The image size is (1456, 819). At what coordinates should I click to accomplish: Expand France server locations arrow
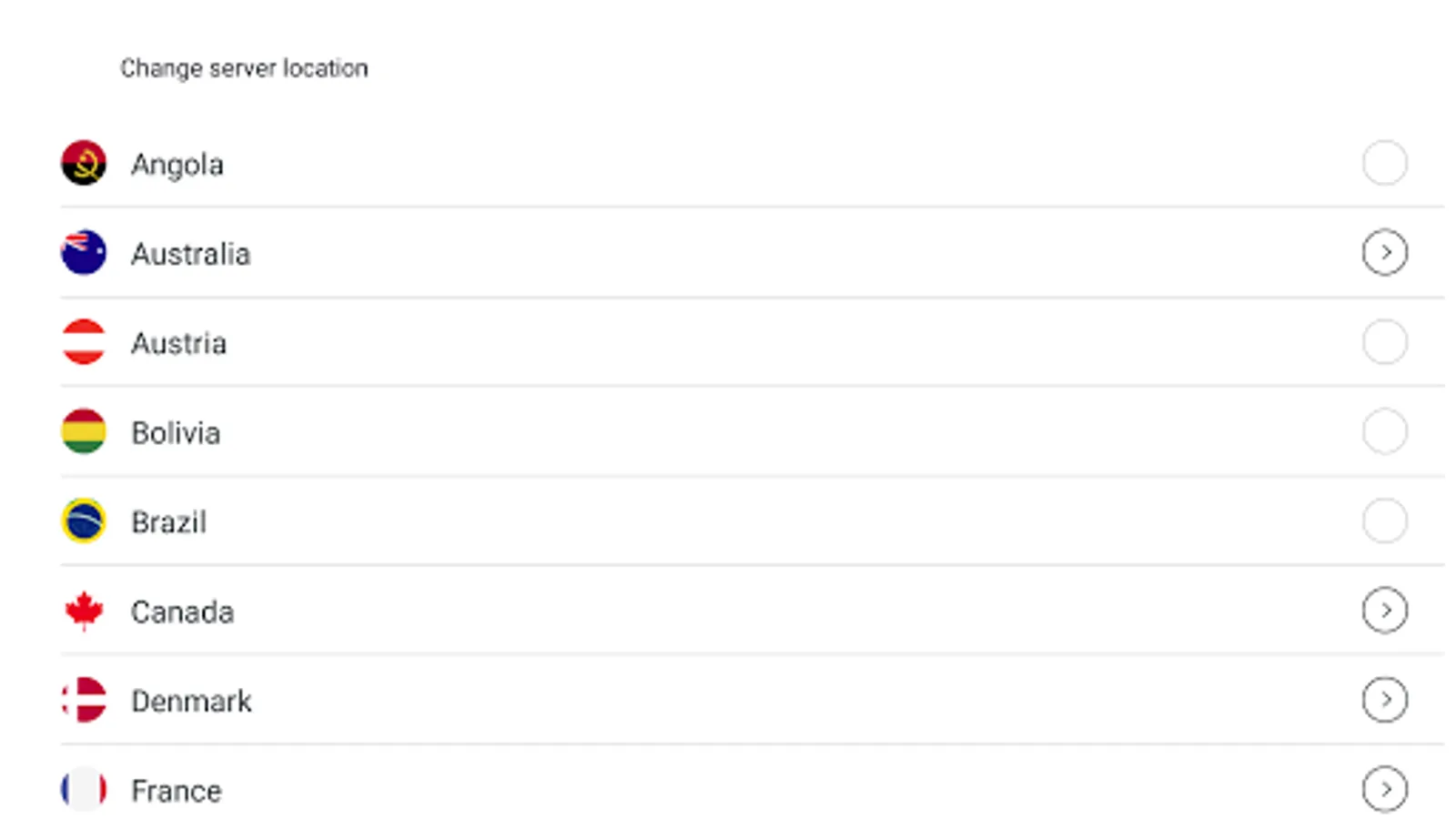1384,789
